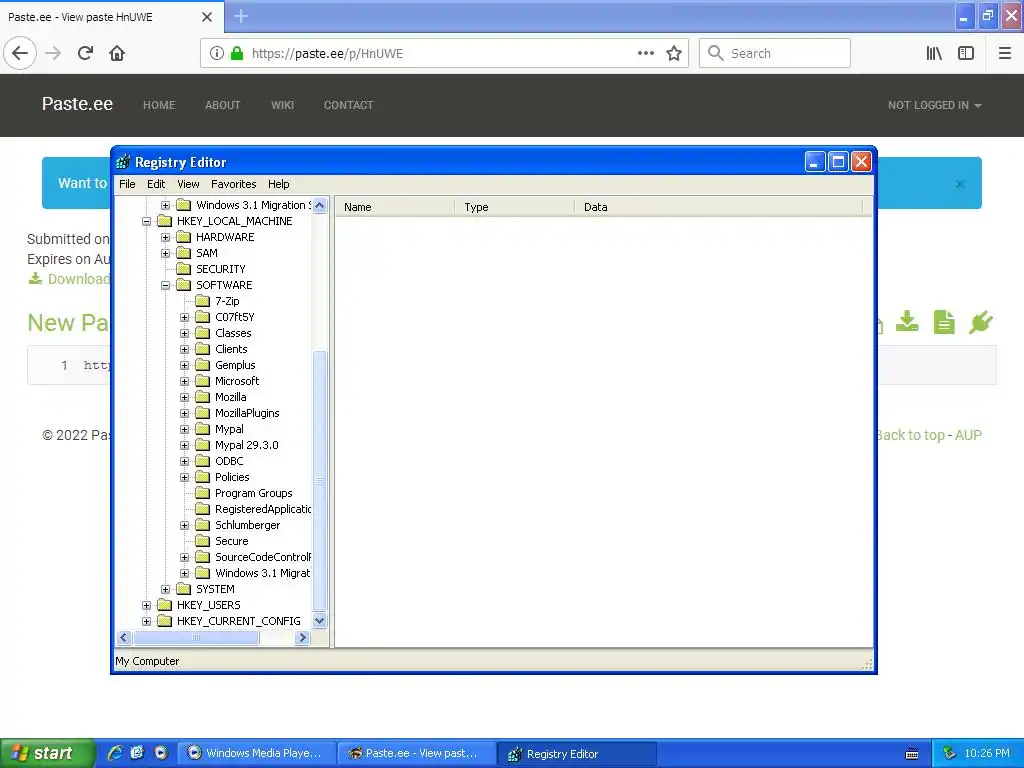Click ABOUT in Paste.ee navigation
Viewport: 1024px width, 768px height.
[x=223, y=105]
